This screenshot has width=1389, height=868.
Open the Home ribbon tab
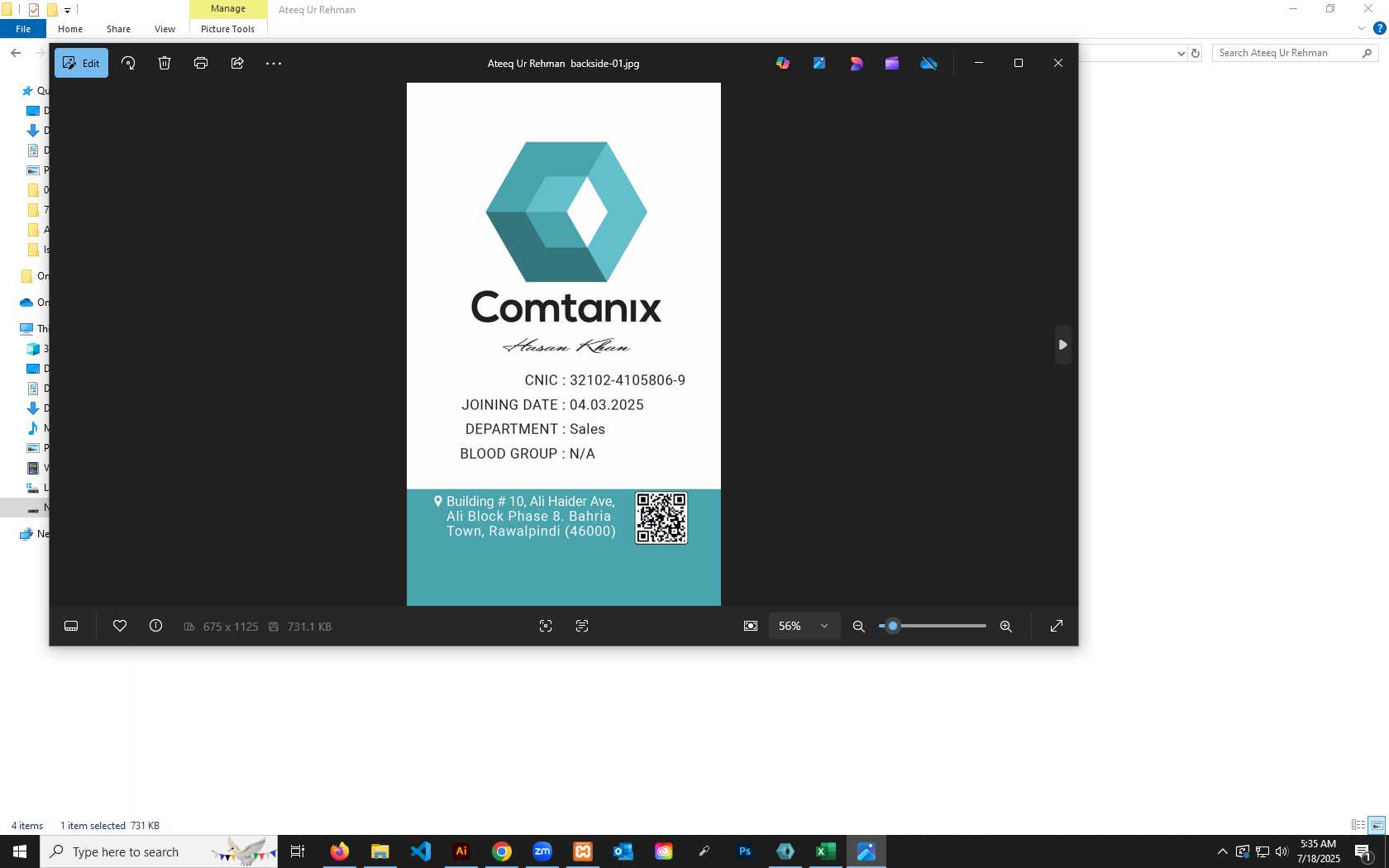(70, 29)
